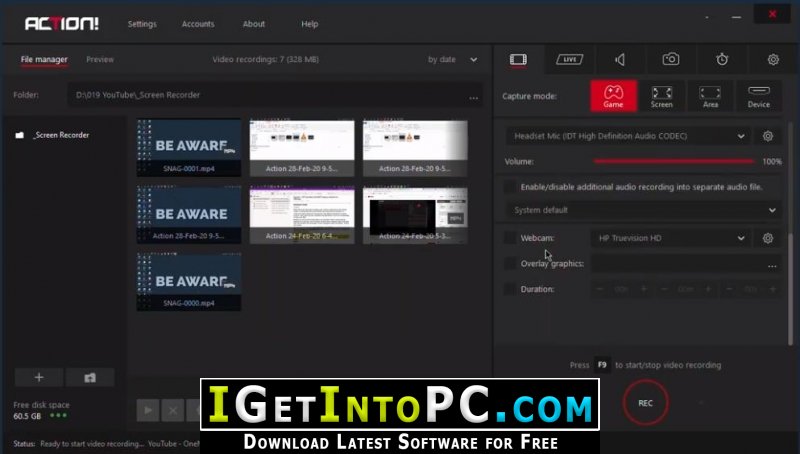
Task: Click the Video recordings: 7 (328 MB) text
Action: (266, 60)
